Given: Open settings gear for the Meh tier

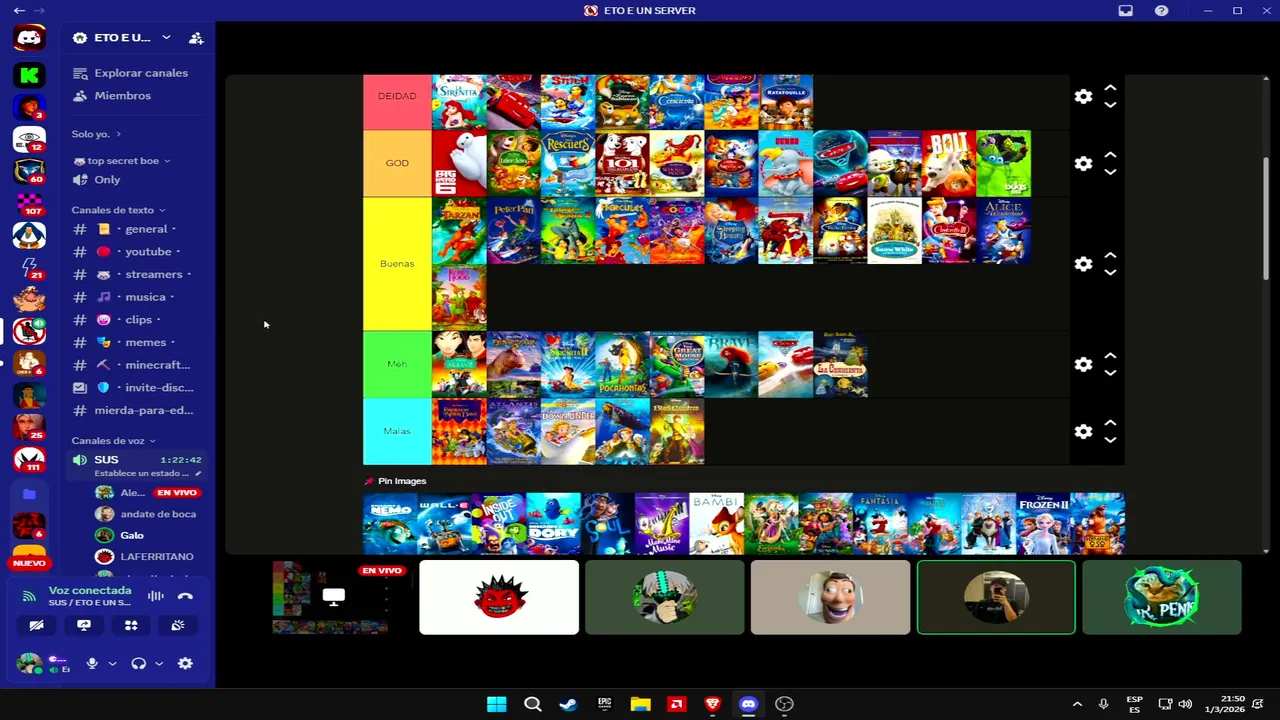Looking at the screenshot, I should [1083, 364].
